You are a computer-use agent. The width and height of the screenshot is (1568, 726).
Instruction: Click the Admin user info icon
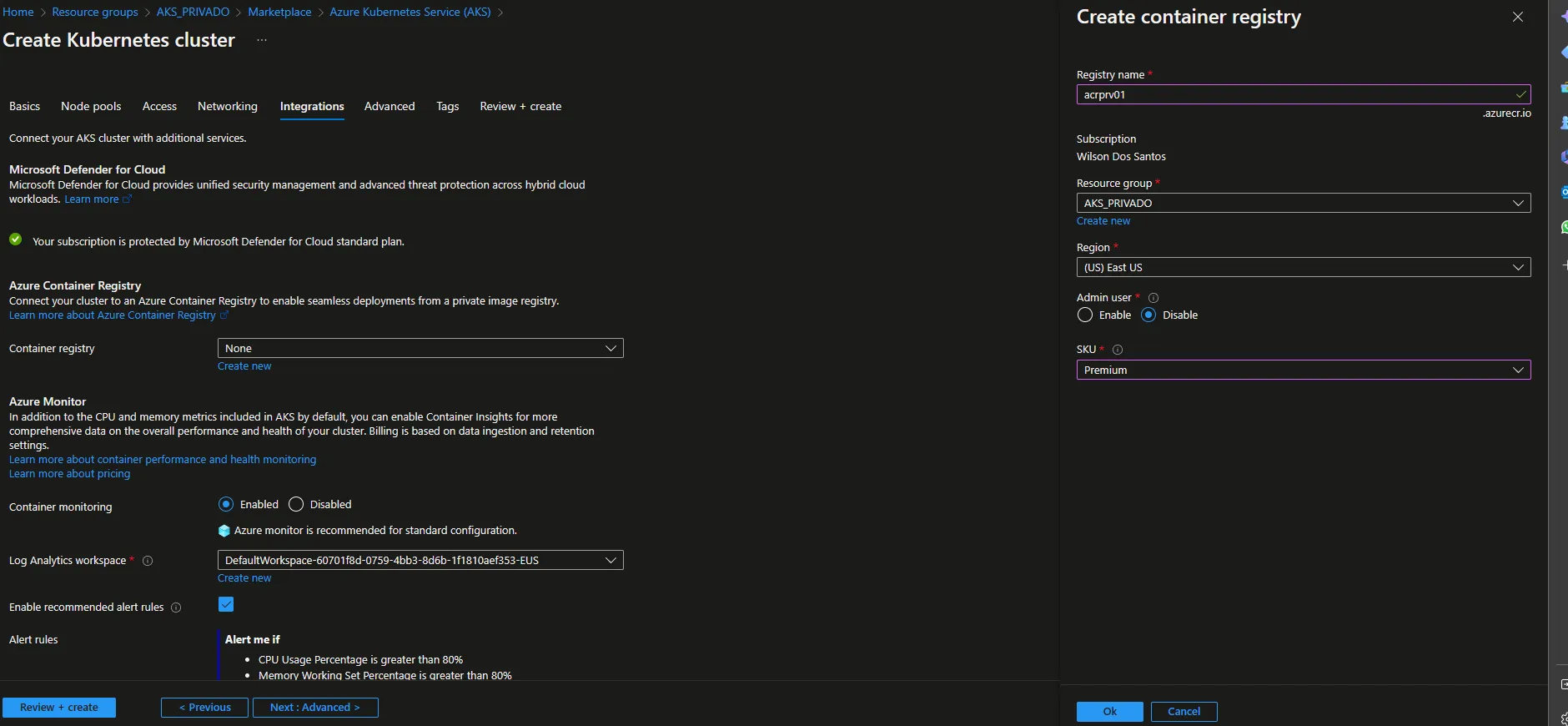pyautogui.click(x=1153, y=298)
